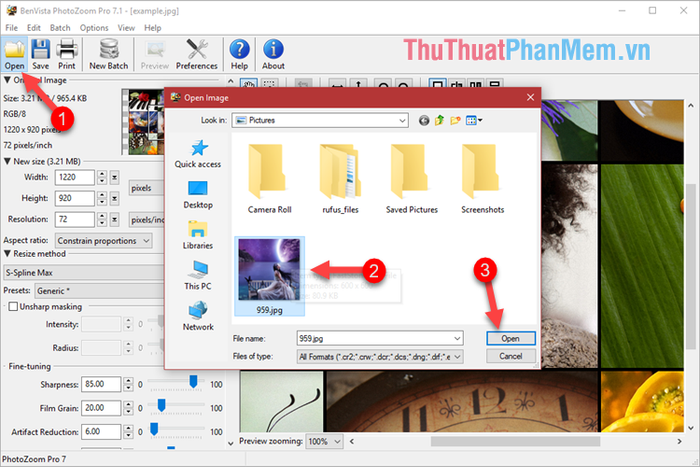Click the Artifact Reduction slider handle

coord(154,429)
